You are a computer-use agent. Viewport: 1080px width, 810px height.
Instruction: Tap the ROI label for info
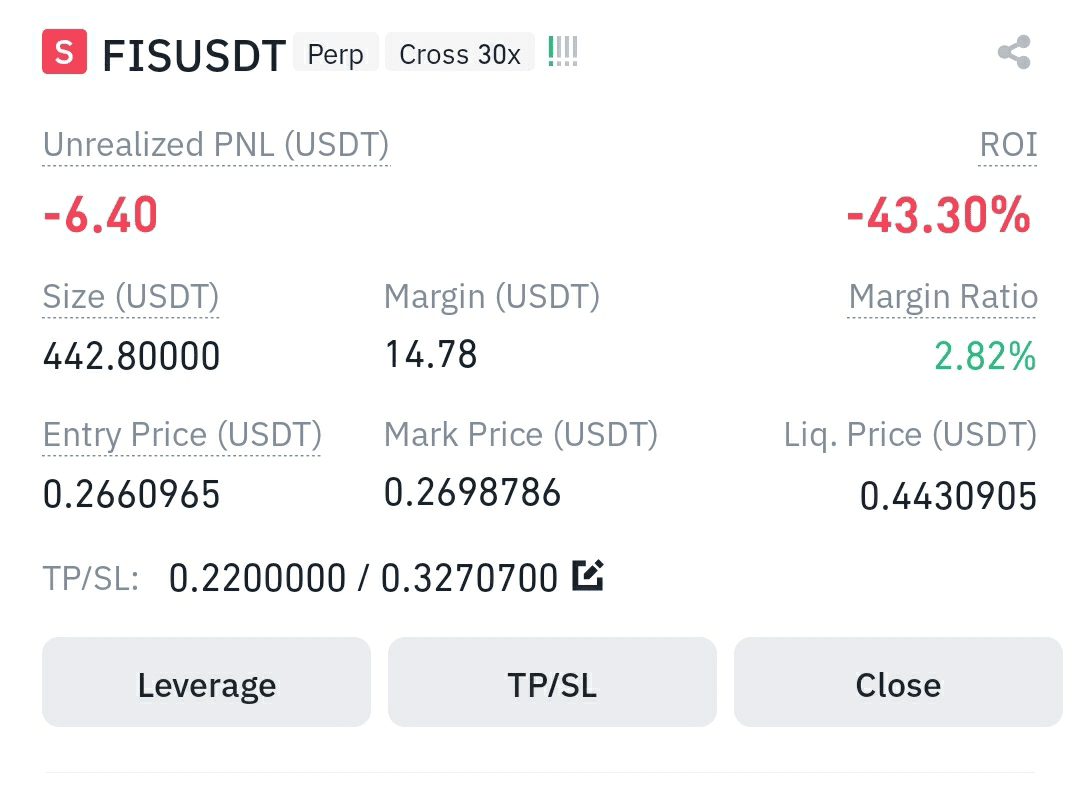point(1008,145)
